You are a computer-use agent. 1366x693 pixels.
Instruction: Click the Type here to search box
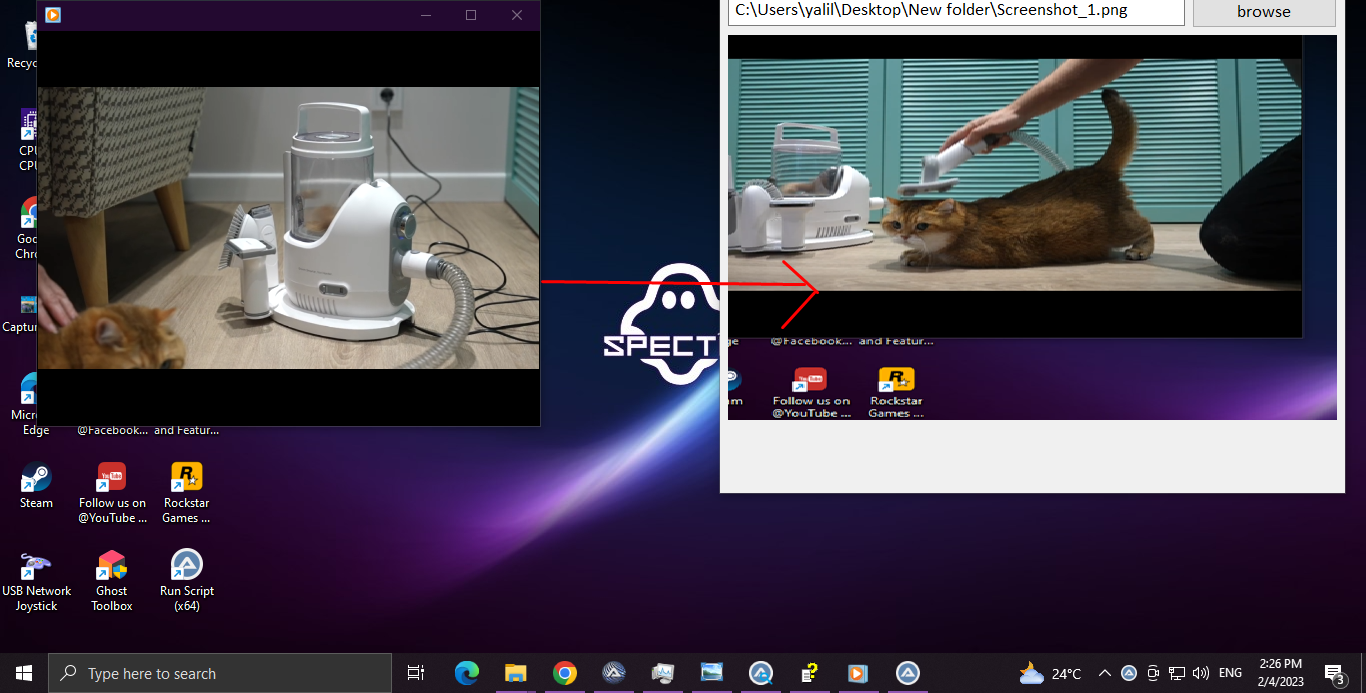click(x=220, y=673)
